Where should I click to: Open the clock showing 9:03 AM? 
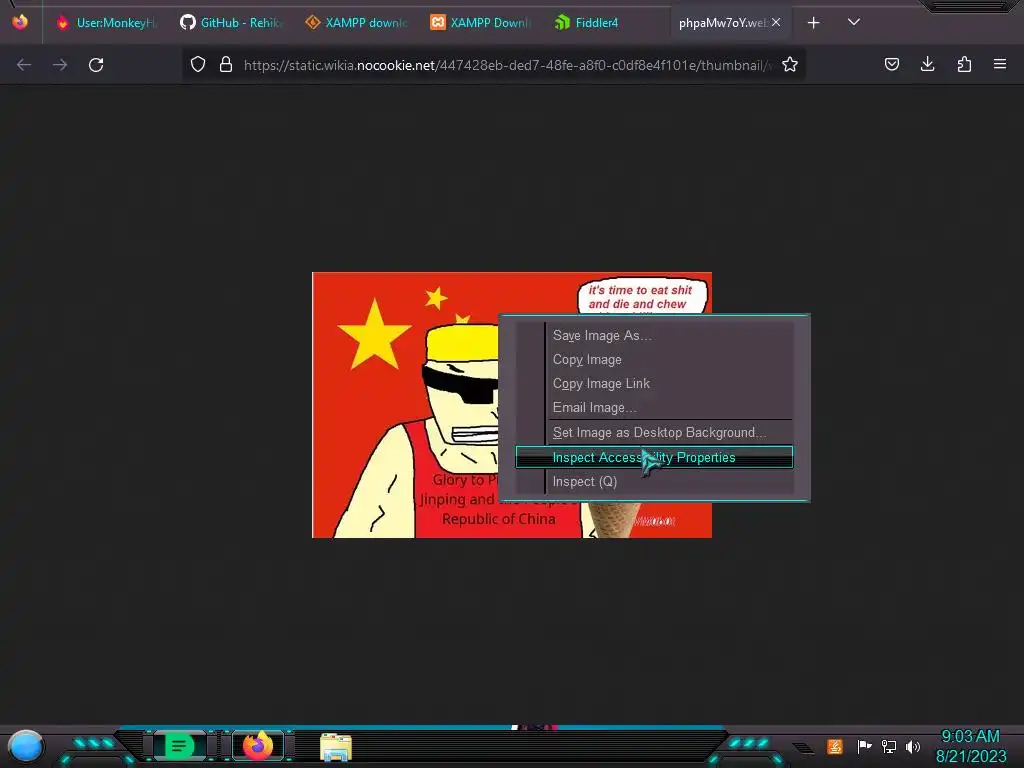pyautogui.click(x=971, y=746)
